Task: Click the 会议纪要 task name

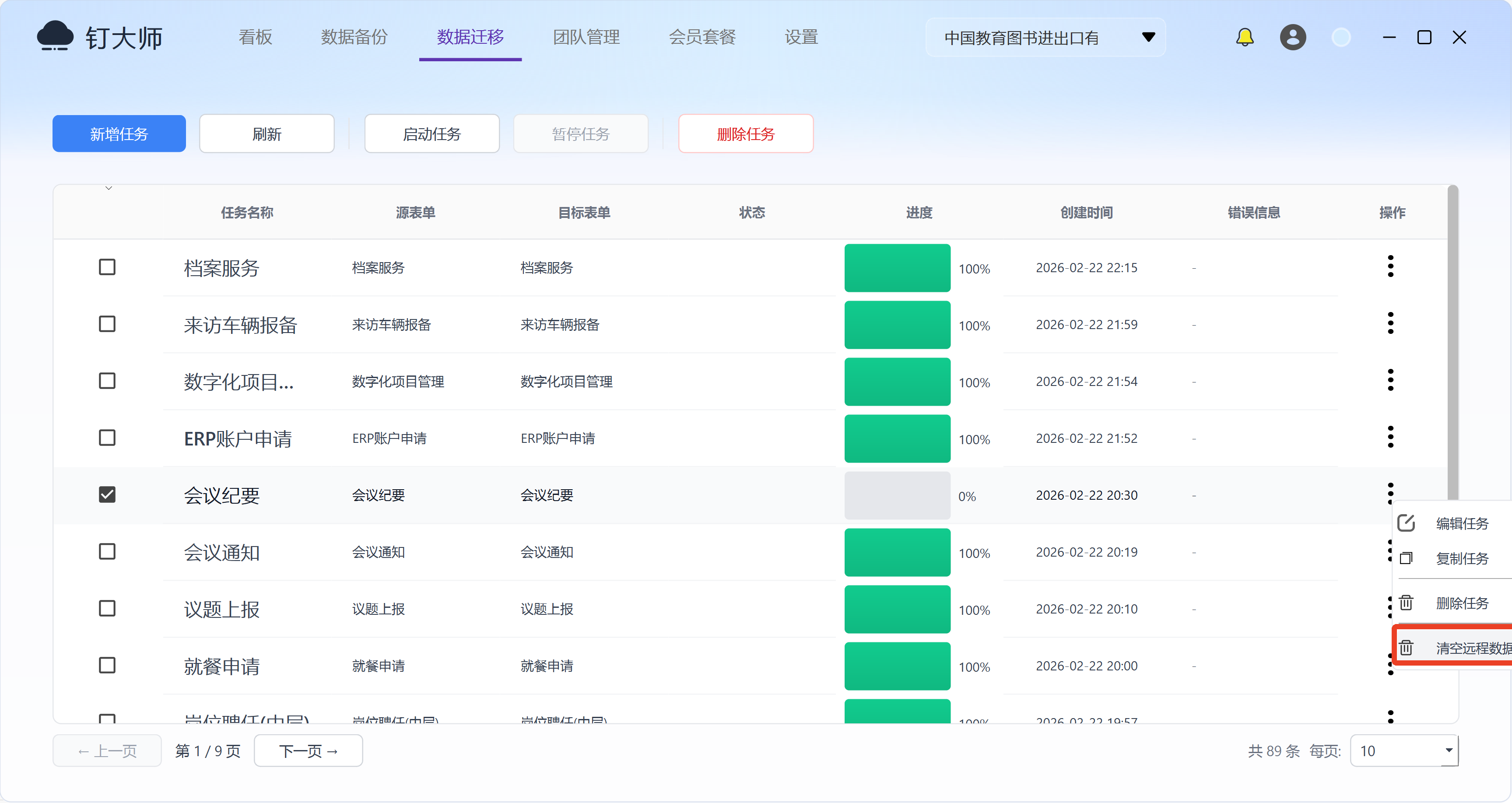Action: [x=222, y=495]
